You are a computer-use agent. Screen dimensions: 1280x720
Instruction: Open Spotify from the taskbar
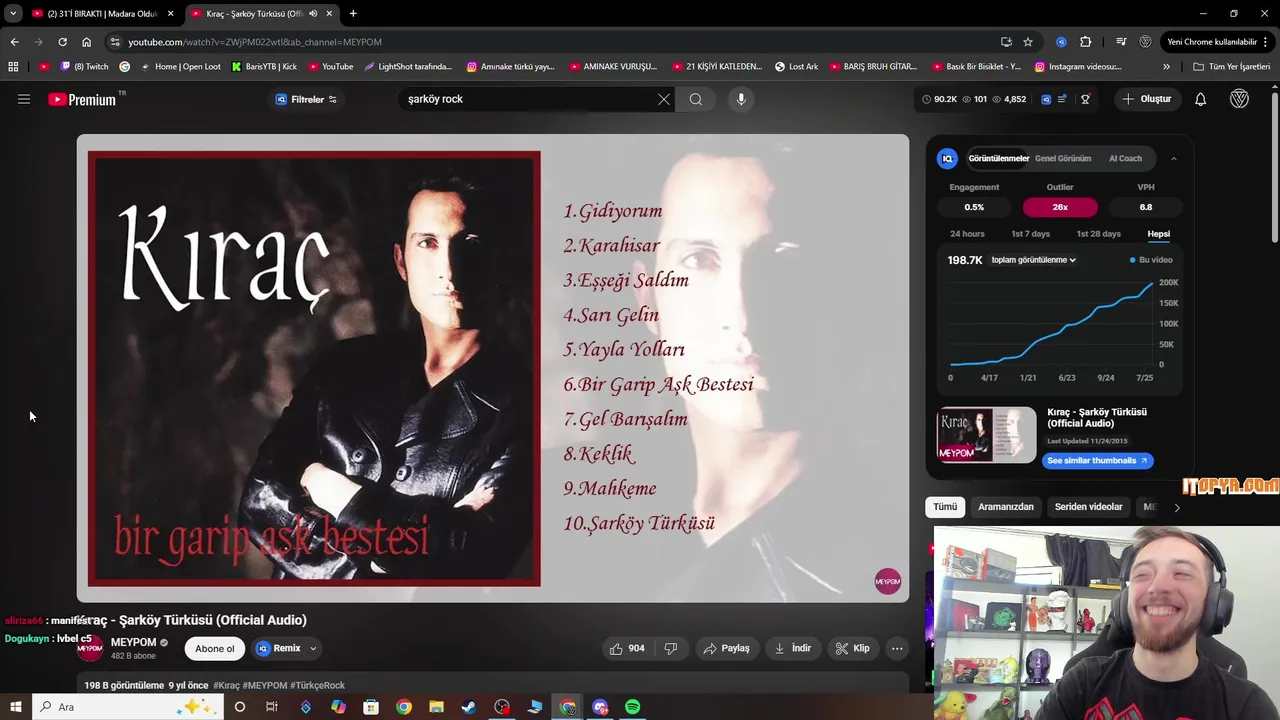[x=633, y=707]
